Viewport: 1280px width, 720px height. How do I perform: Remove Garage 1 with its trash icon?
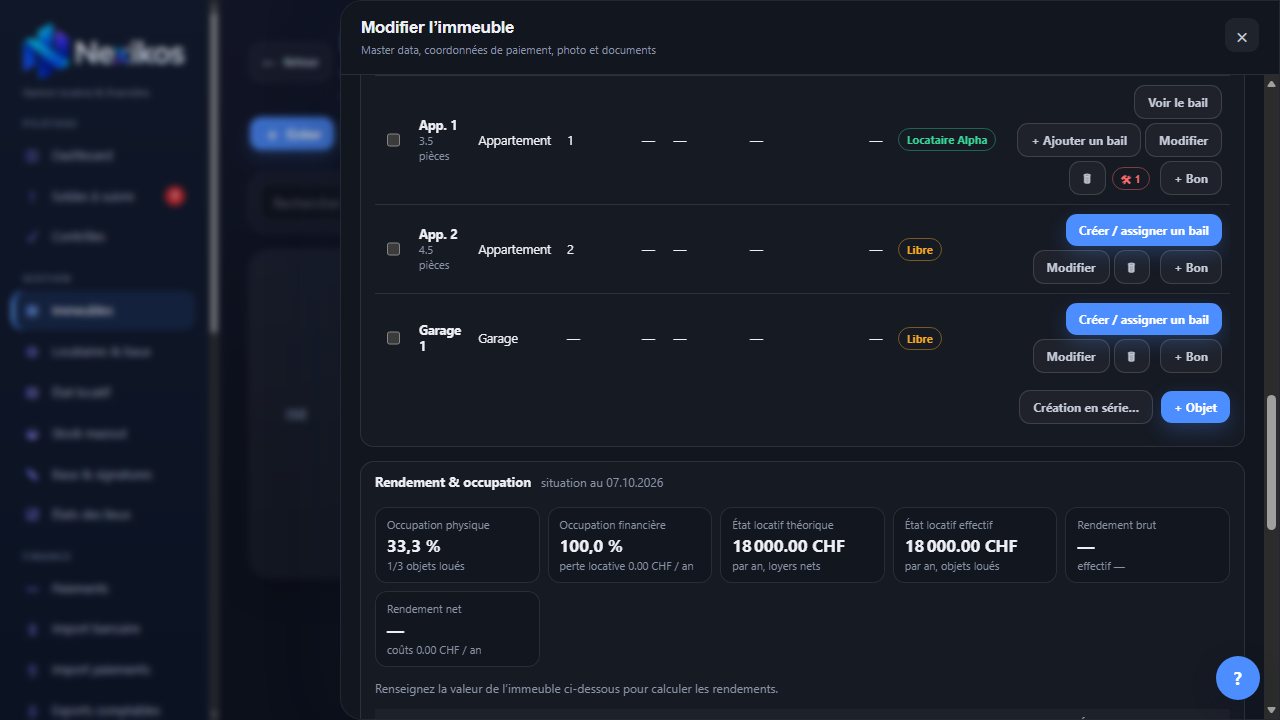[1131, 356]
